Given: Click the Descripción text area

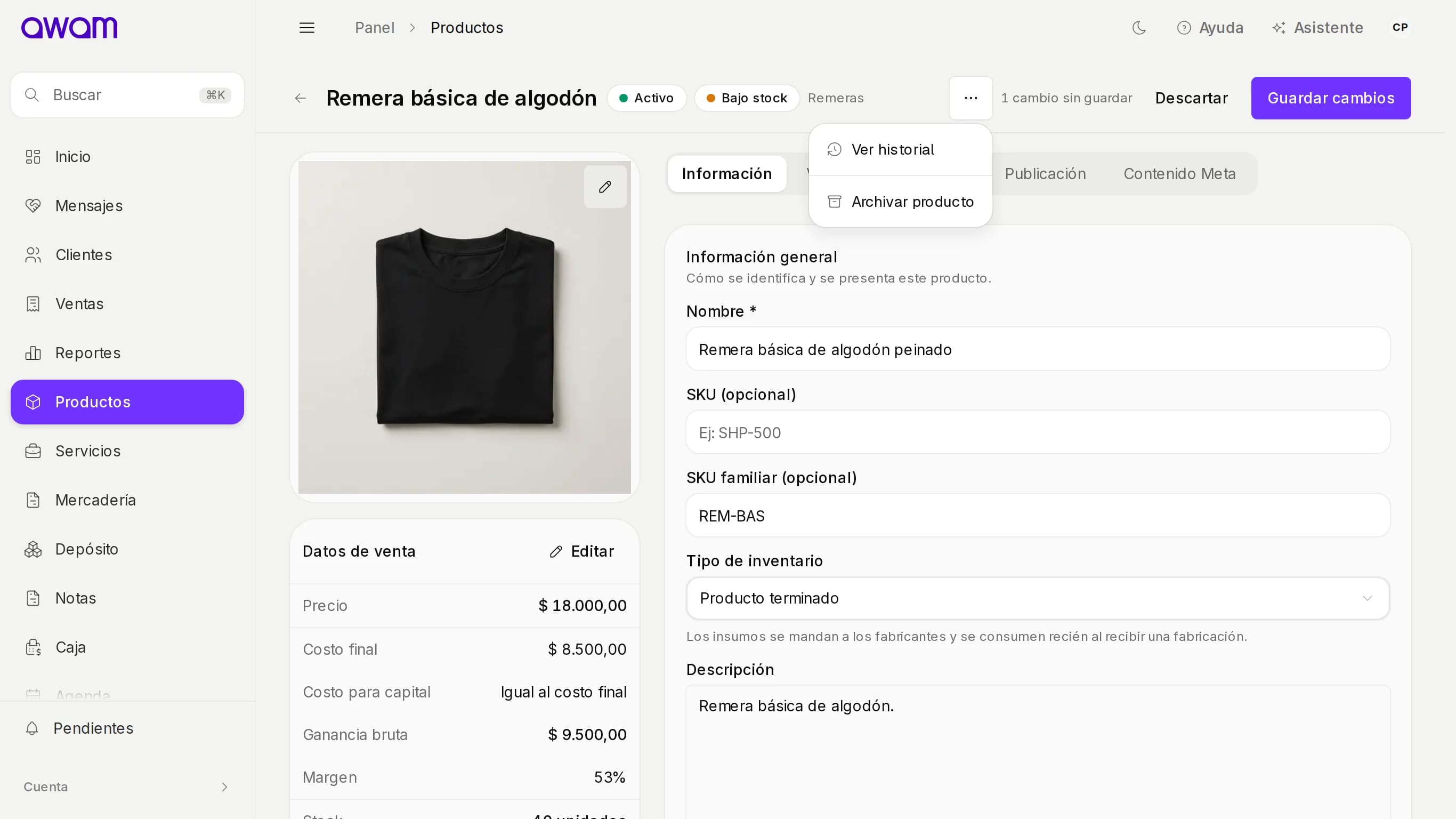Looking at the screenshot, I should pyautogui.click(x=1038, y=752).
